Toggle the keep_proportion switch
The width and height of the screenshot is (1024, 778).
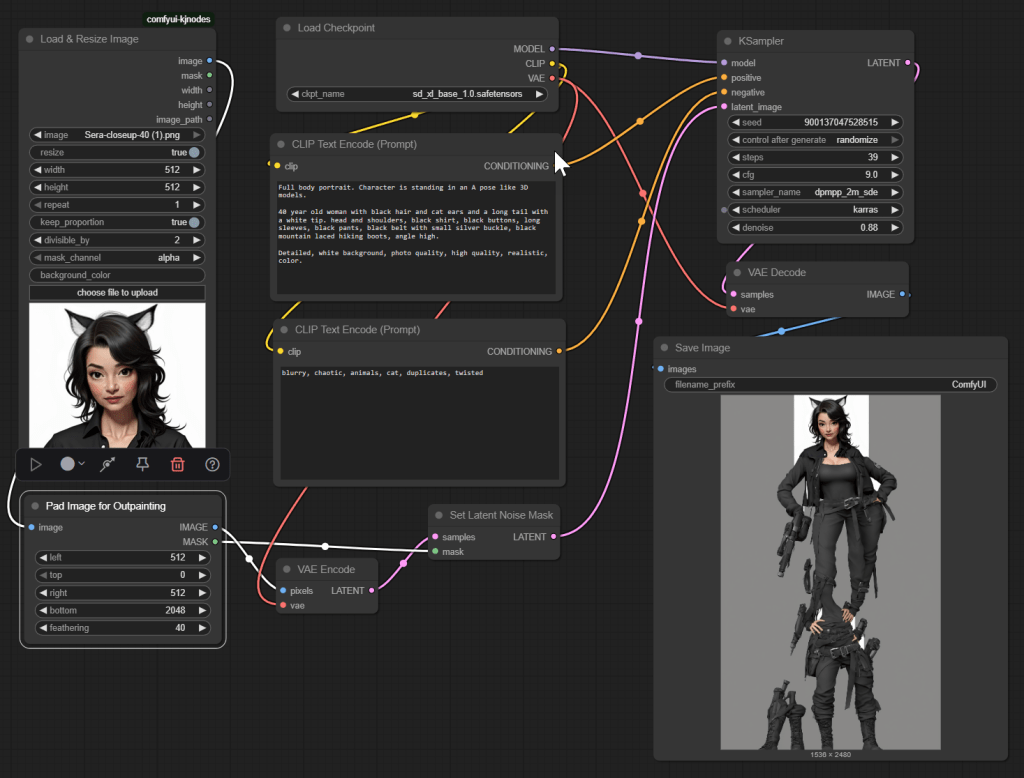[x=194, y=222]
